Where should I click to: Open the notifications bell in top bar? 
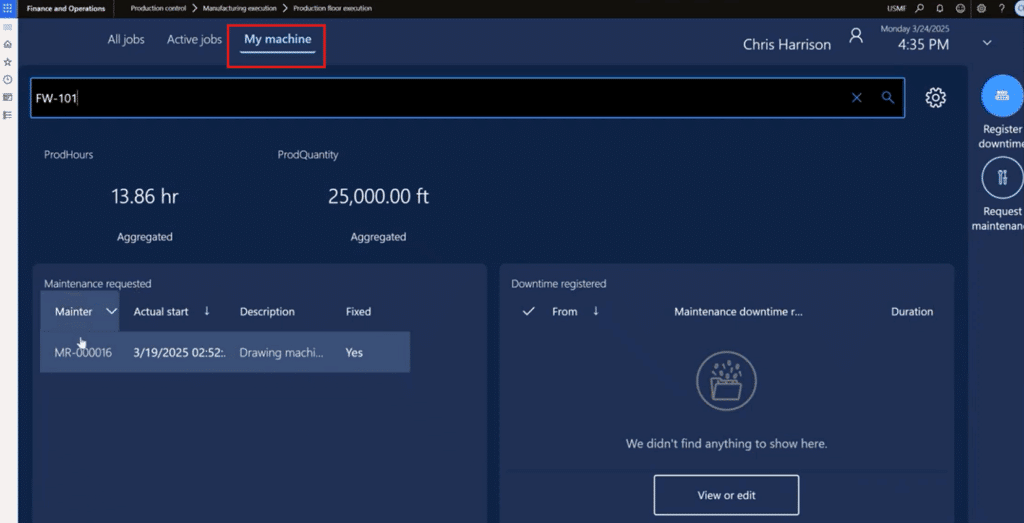click(940, 8)
